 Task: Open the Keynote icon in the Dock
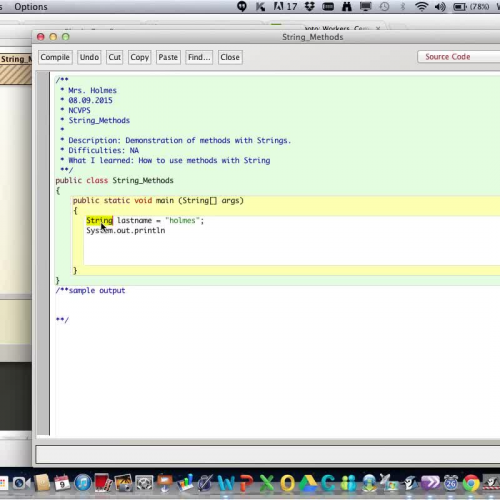tap(165, 483)
